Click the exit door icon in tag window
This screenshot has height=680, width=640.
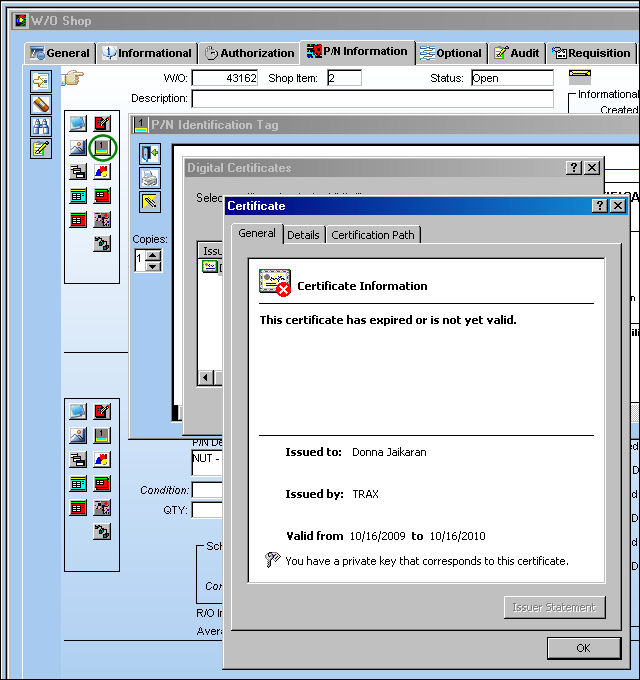point(150,154)
